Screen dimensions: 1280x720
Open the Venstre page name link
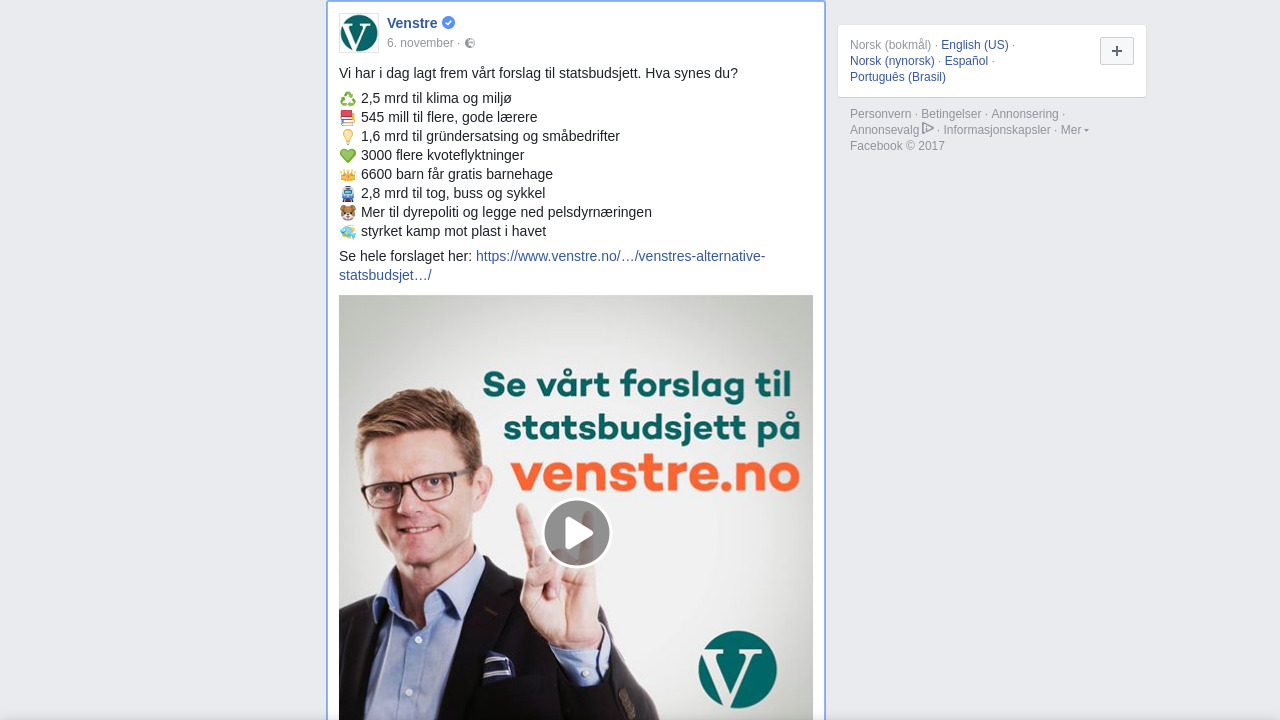(x=412, y=23)
